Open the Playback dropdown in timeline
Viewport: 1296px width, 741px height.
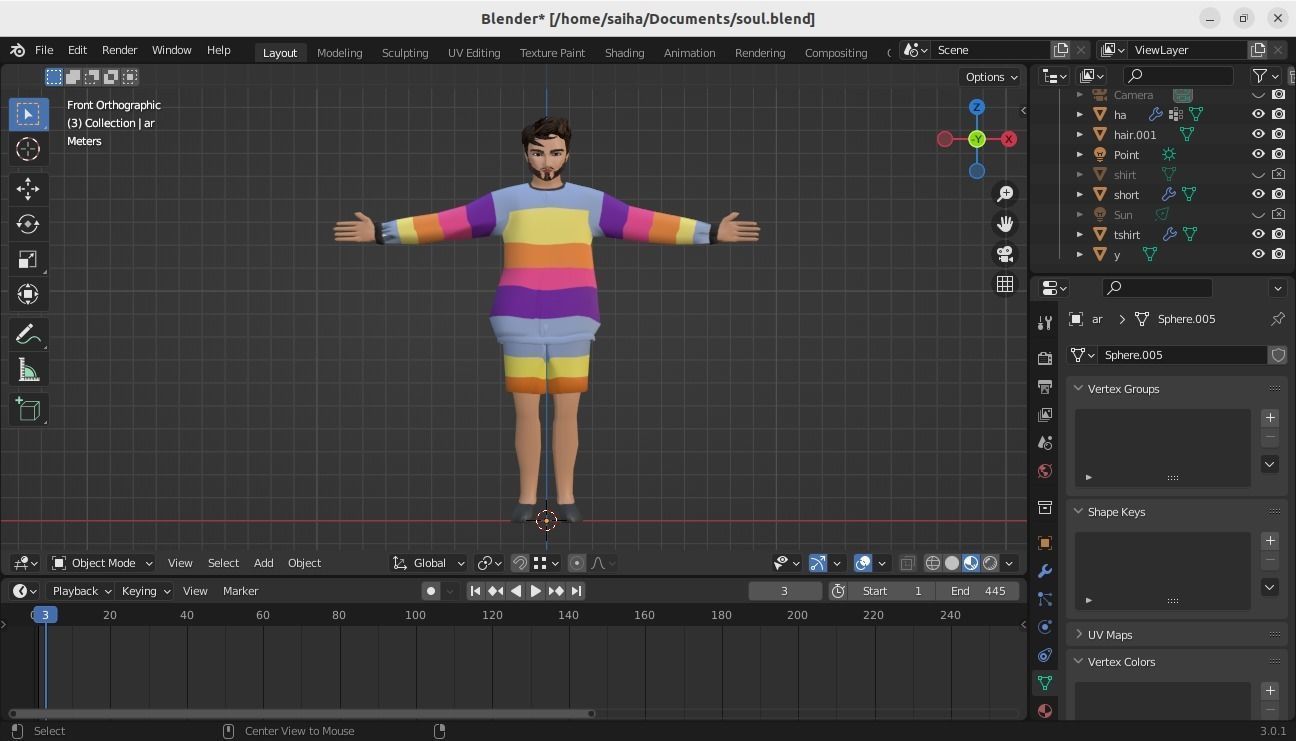pos(80,591)
